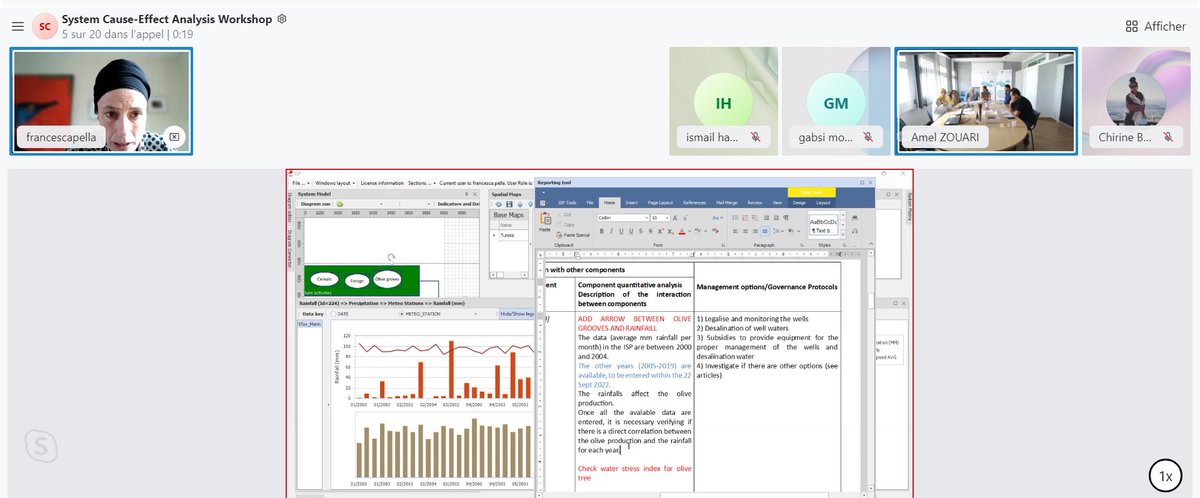Click the Afficher view button

tap(1155, 26)
